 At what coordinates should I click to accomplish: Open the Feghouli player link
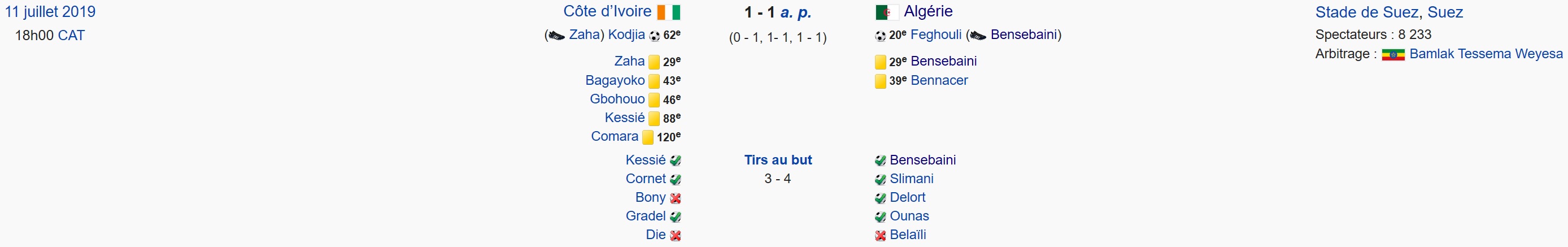pyautogui.click(x=935, y=34)
